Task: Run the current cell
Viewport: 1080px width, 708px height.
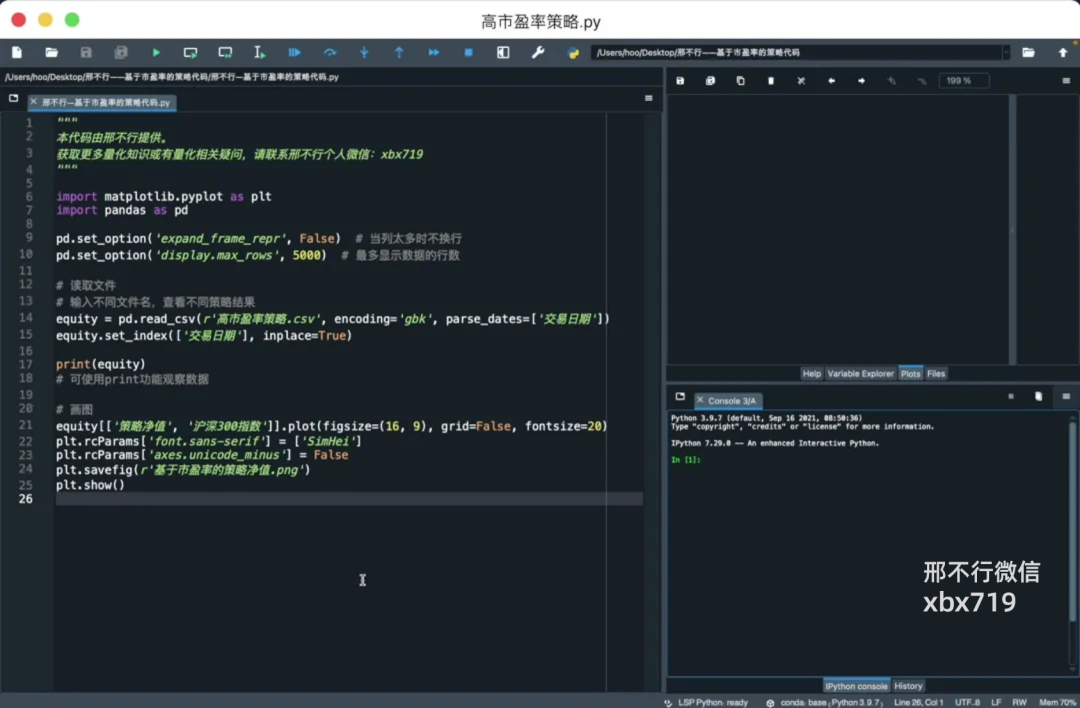Action: tap(190, 52)
